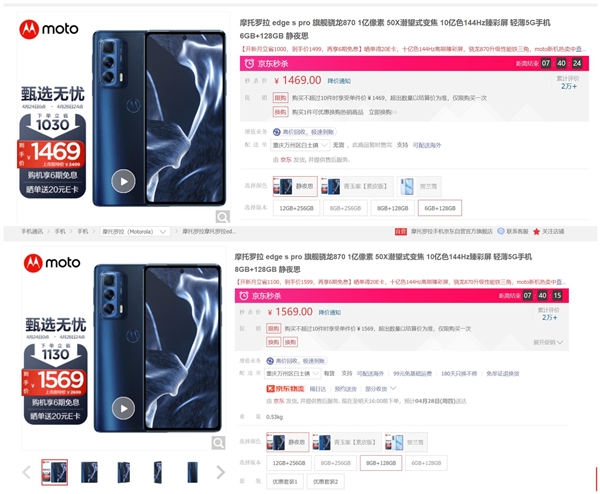Open the delivery address dropdown in the top listing
600x494 pixels.
click(300, 145)
